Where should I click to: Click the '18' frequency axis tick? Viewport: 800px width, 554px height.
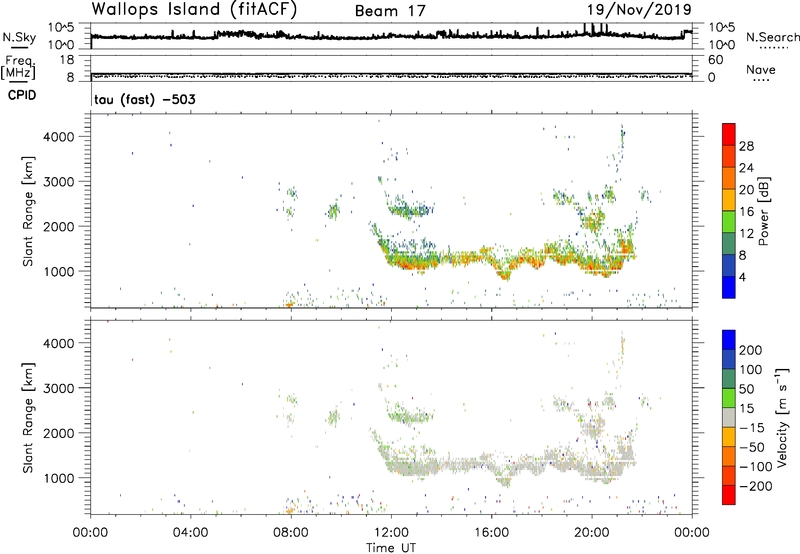67,60
